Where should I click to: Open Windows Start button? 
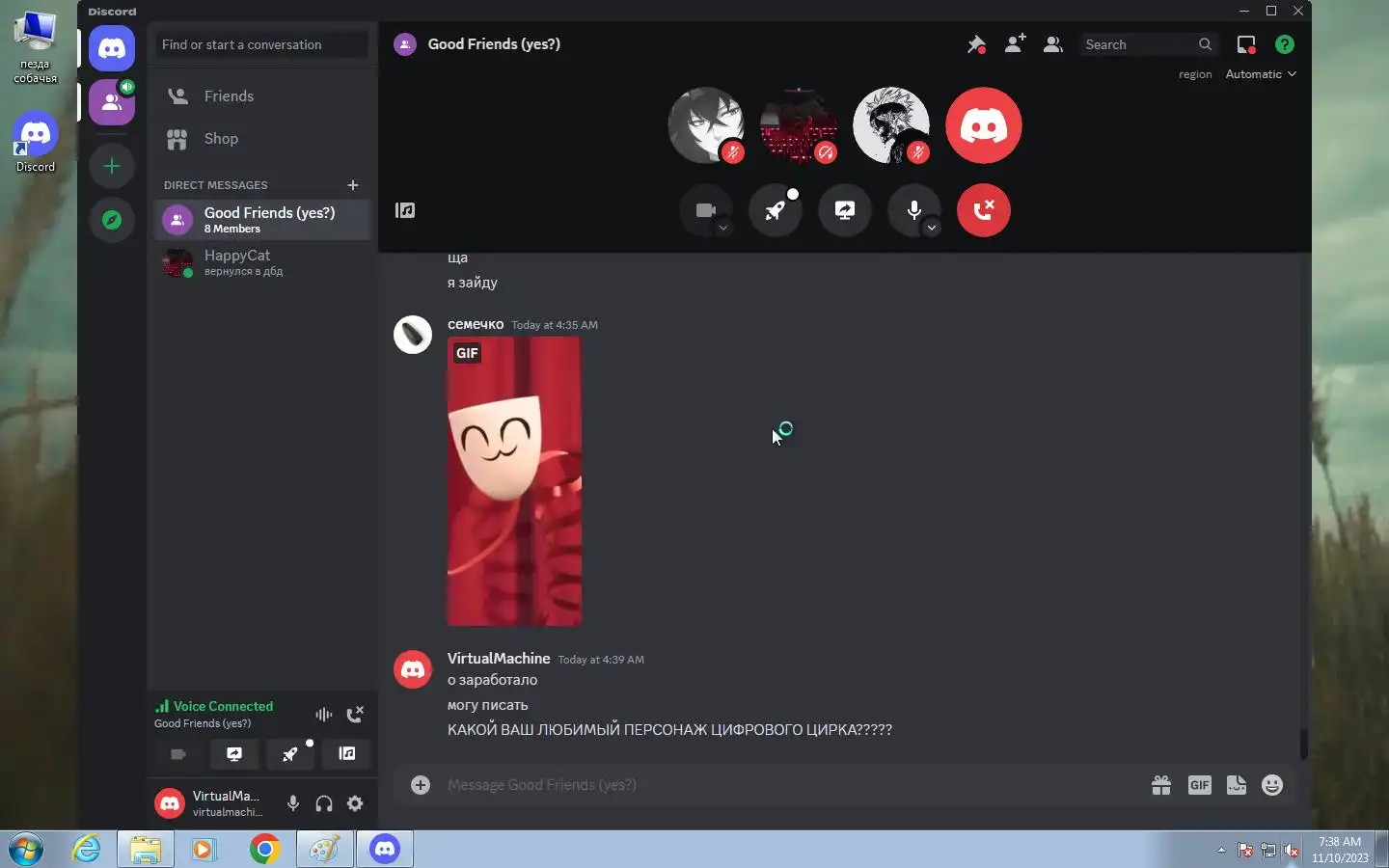(x=26, y=849)
